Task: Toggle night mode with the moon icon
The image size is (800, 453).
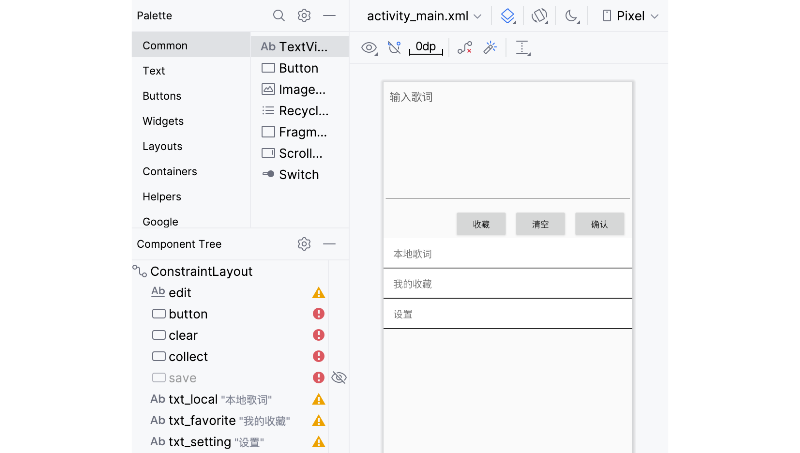Action: click(571, 16)
